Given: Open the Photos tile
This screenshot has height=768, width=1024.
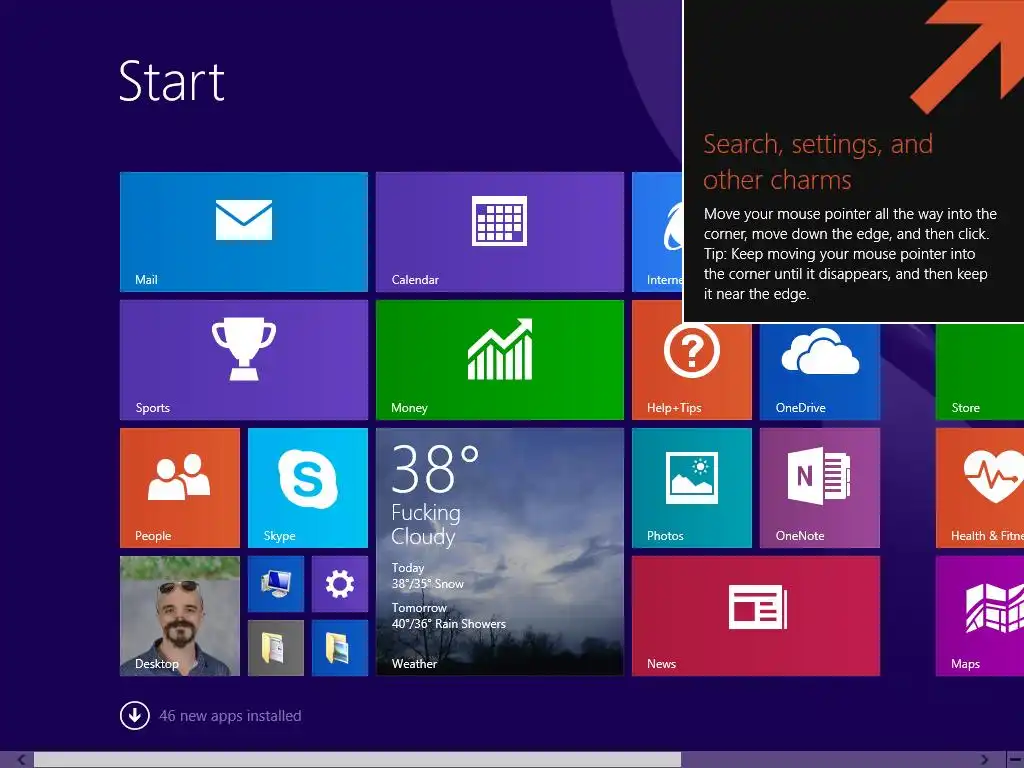Looking at the screenshot, I should click(x=692, y=488).
